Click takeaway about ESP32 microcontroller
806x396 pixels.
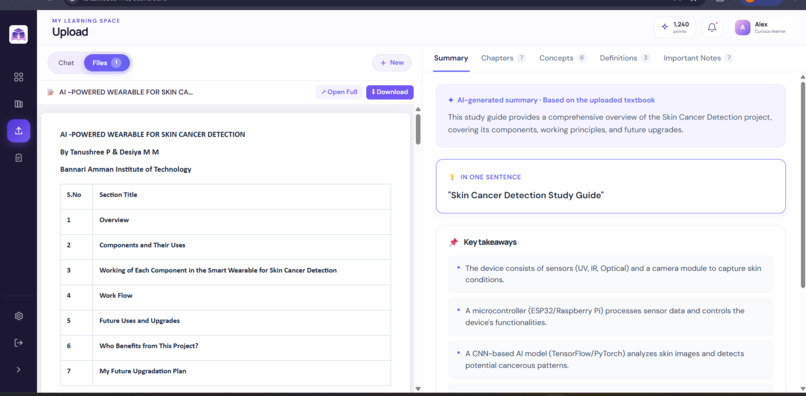(x=611, y=317)
